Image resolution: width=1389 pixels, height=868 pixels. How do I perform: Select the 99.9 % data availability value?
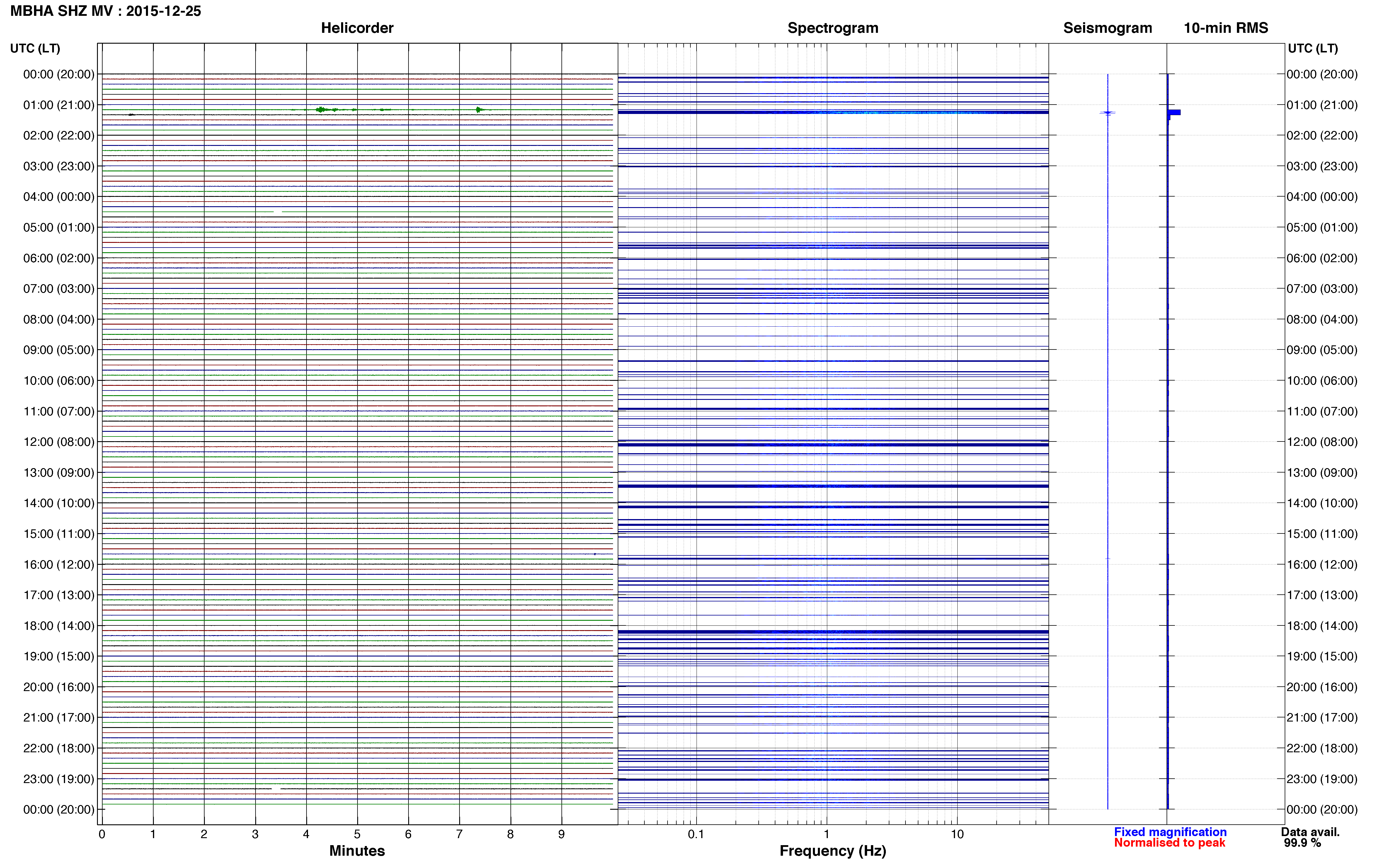click(x=1302, y=843)
